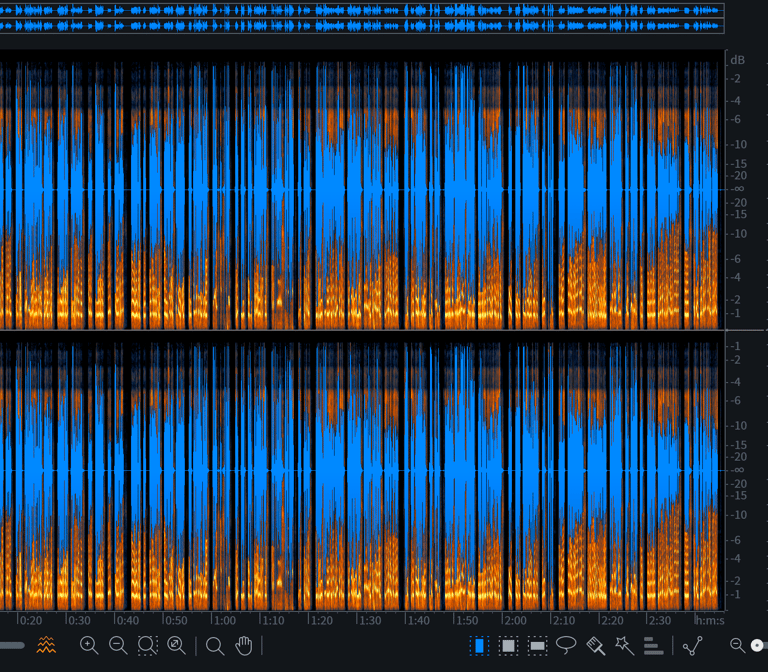Move the spectrogram/waveform opacity slider

[12, 645]
